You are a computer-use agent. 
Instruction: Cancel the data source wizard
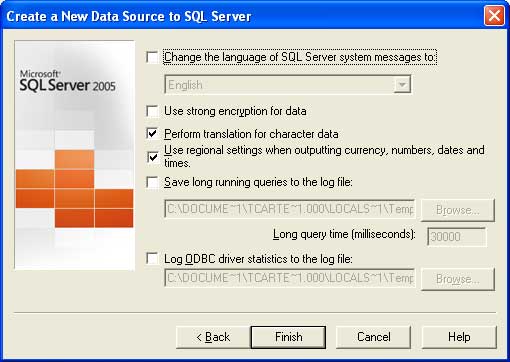tap(373, 337)
